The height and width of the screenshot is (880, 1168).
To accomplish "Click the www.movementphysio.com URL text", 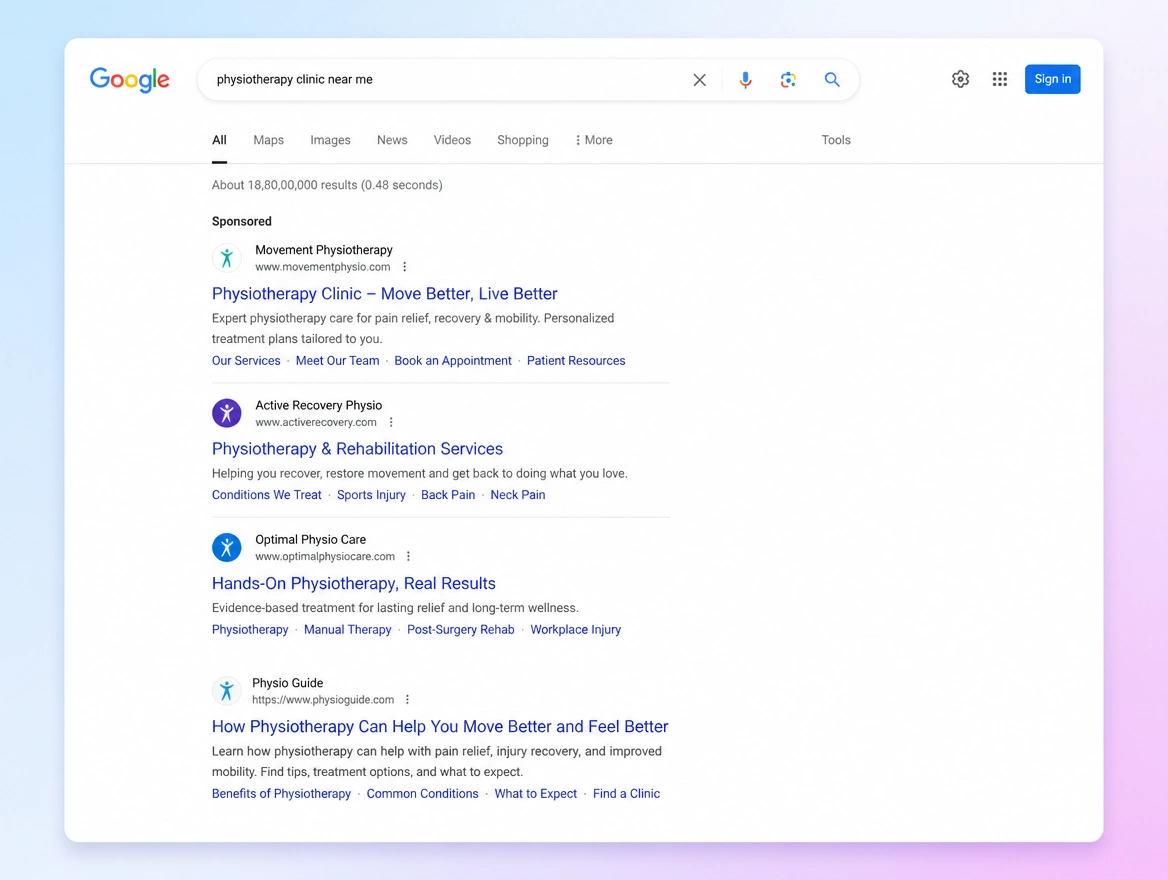I will (x=323, y=267).
